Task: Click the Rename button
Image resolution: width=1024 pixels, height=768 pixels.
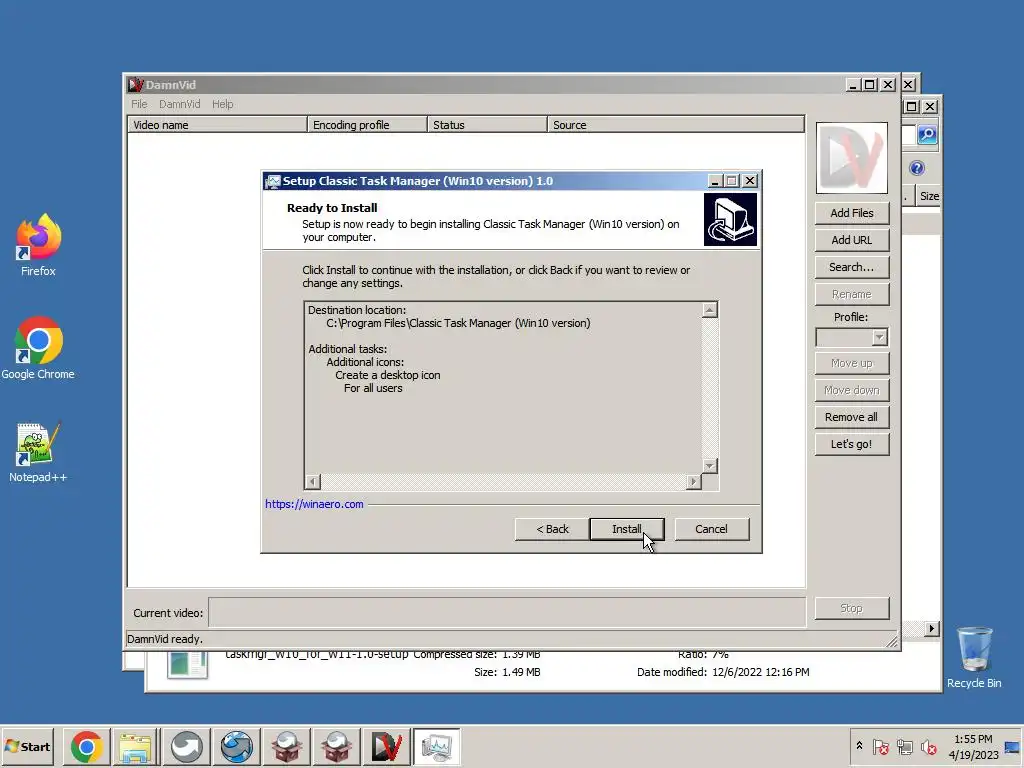Action: tap(852, 295)
